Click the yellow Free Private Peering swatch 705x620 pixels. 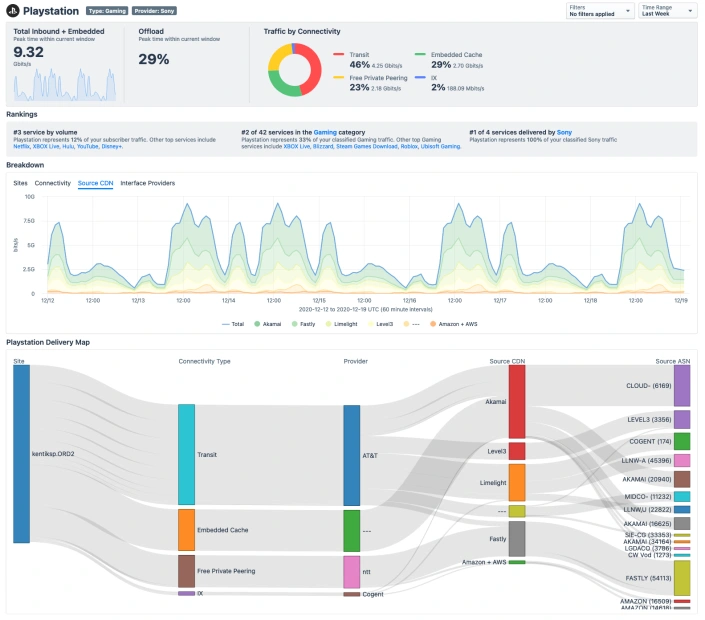339,78
